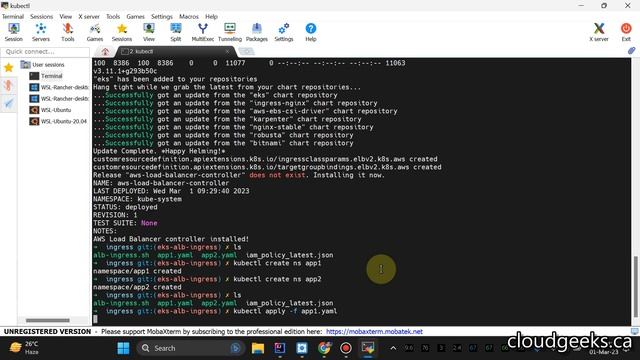
Task: Open File Explorer from the taskbar
Action: point(258,348)
